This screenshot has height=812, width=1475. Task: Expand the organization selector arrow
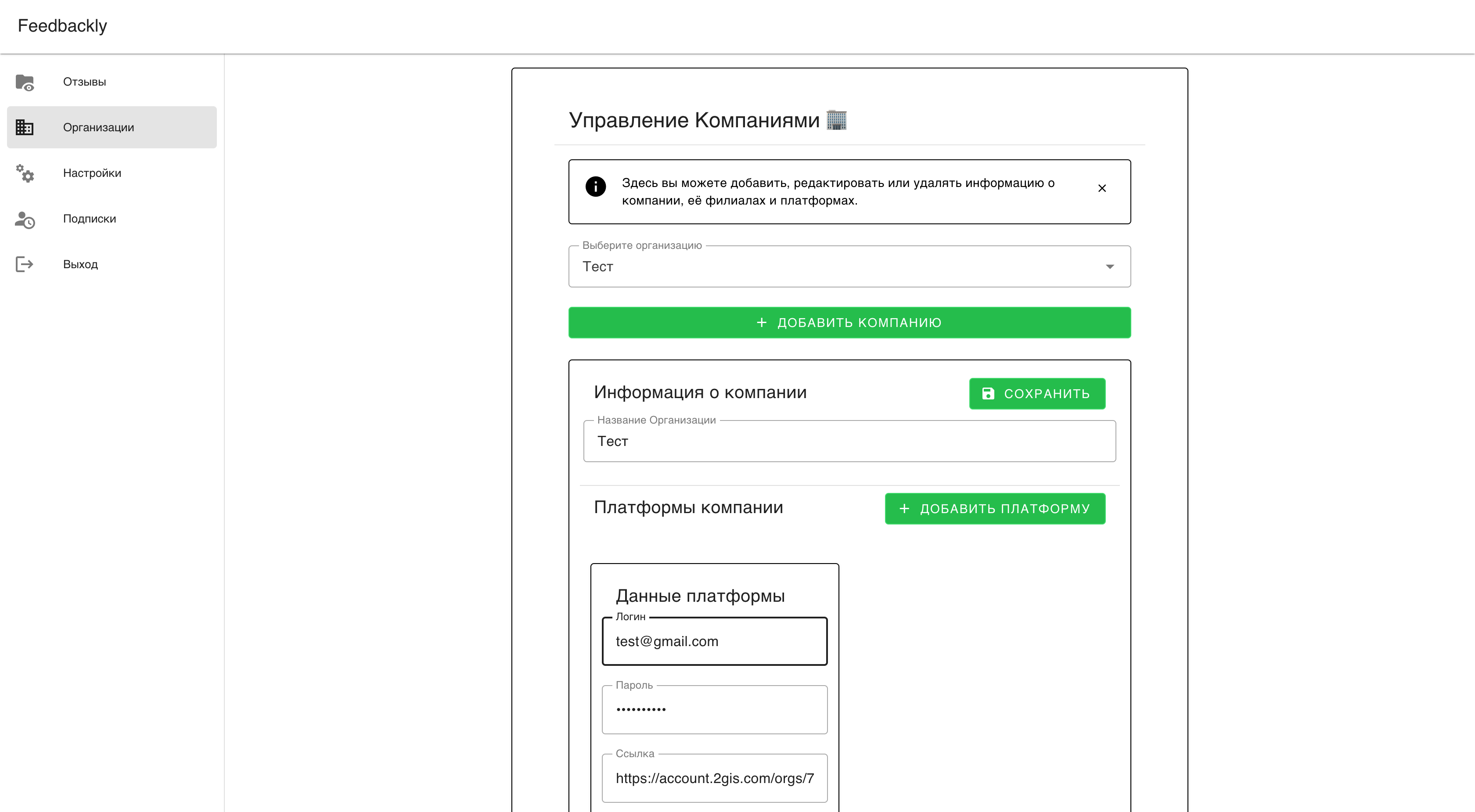pyautogui.click(x=1110, y=266)
